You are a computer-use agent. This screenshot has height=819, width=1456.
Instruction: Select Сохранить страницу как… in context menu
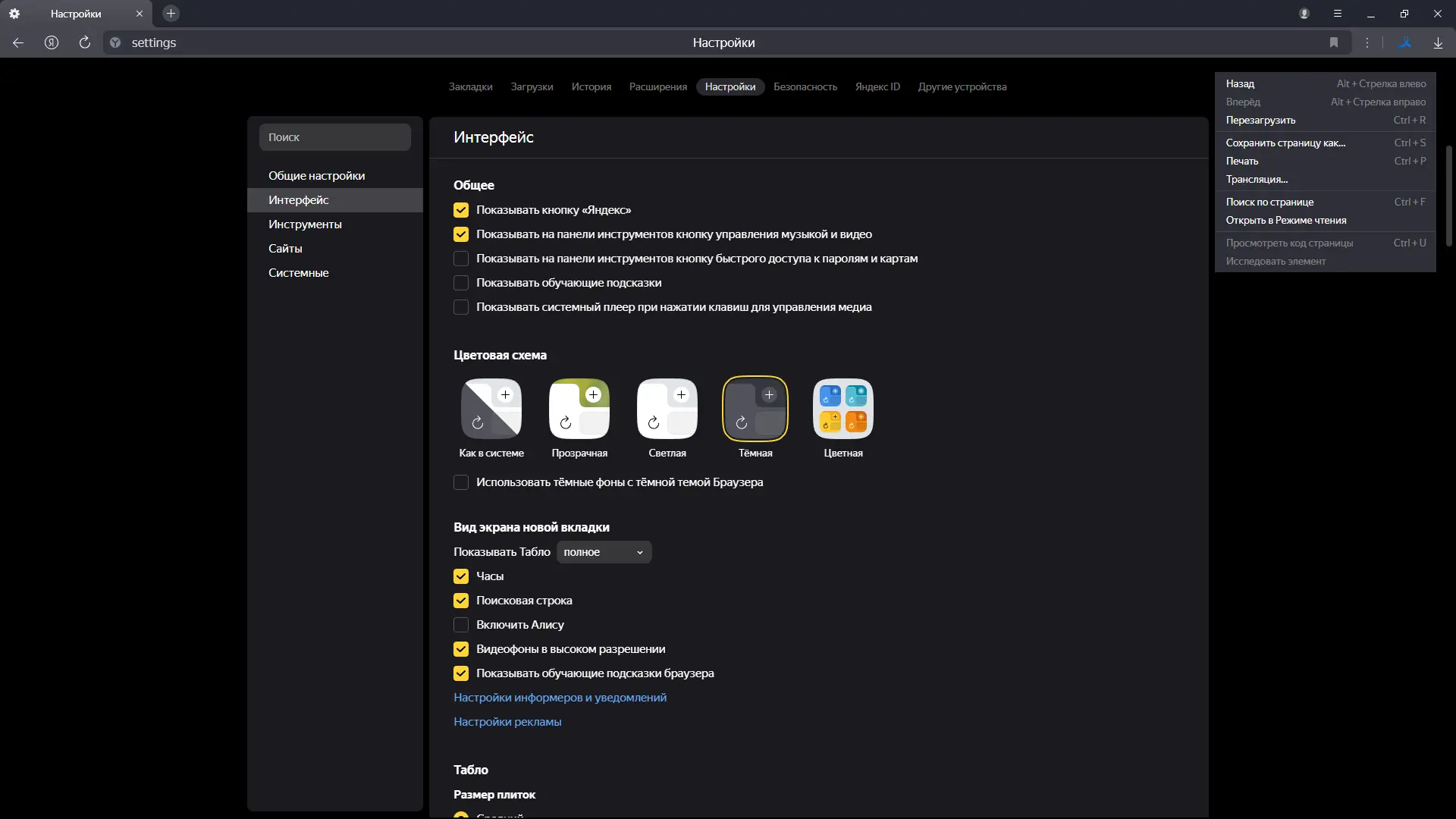[1285, 143]
